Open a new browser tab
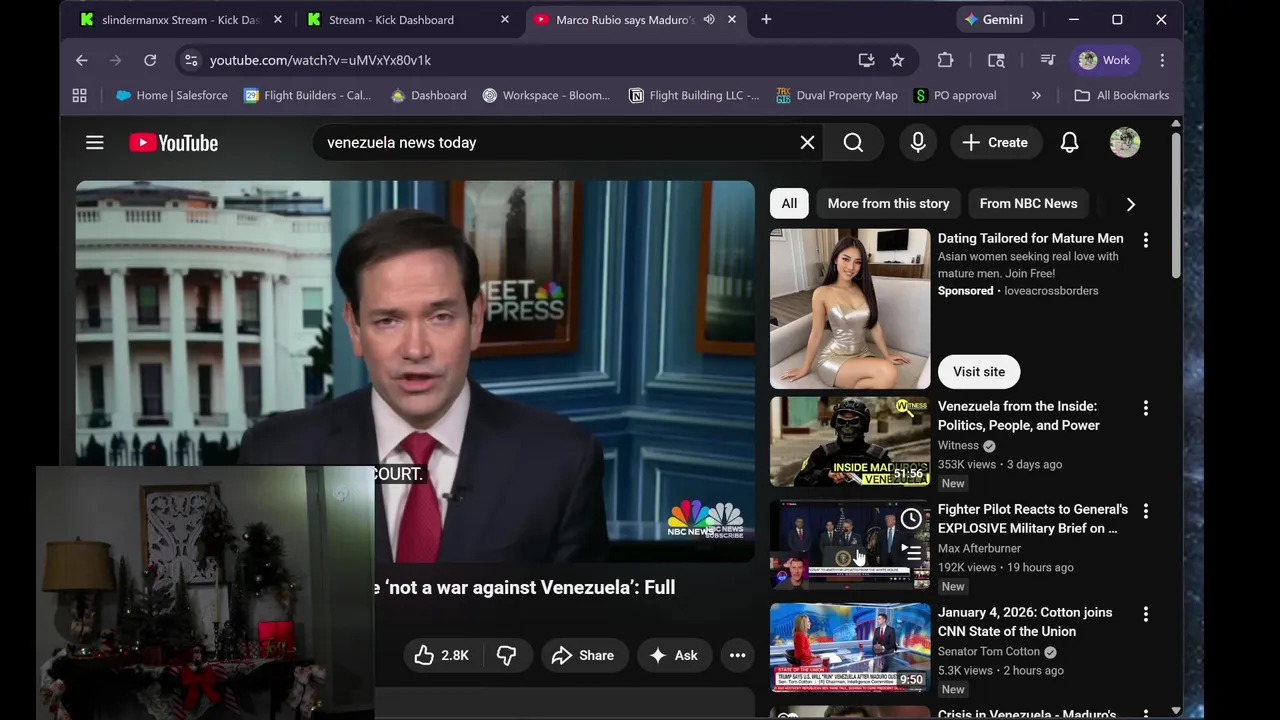 click(x=766, y=19)
